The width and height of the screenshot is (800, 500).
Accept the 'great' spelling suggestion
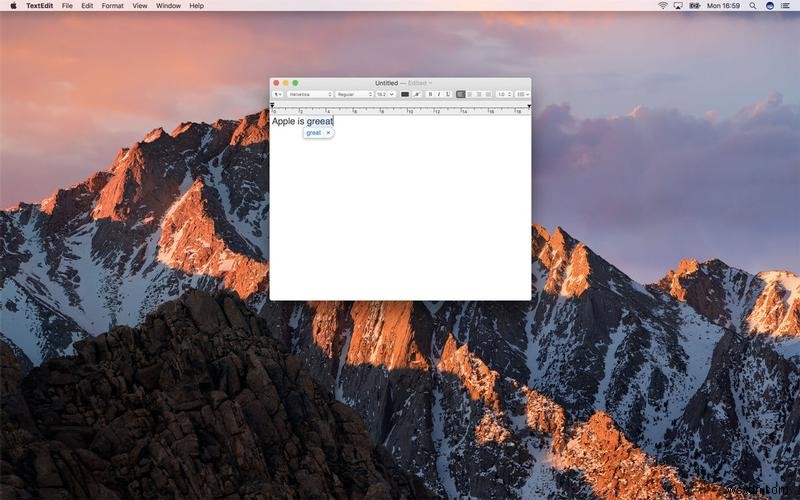pyautogui.click(x=314, y=133)
